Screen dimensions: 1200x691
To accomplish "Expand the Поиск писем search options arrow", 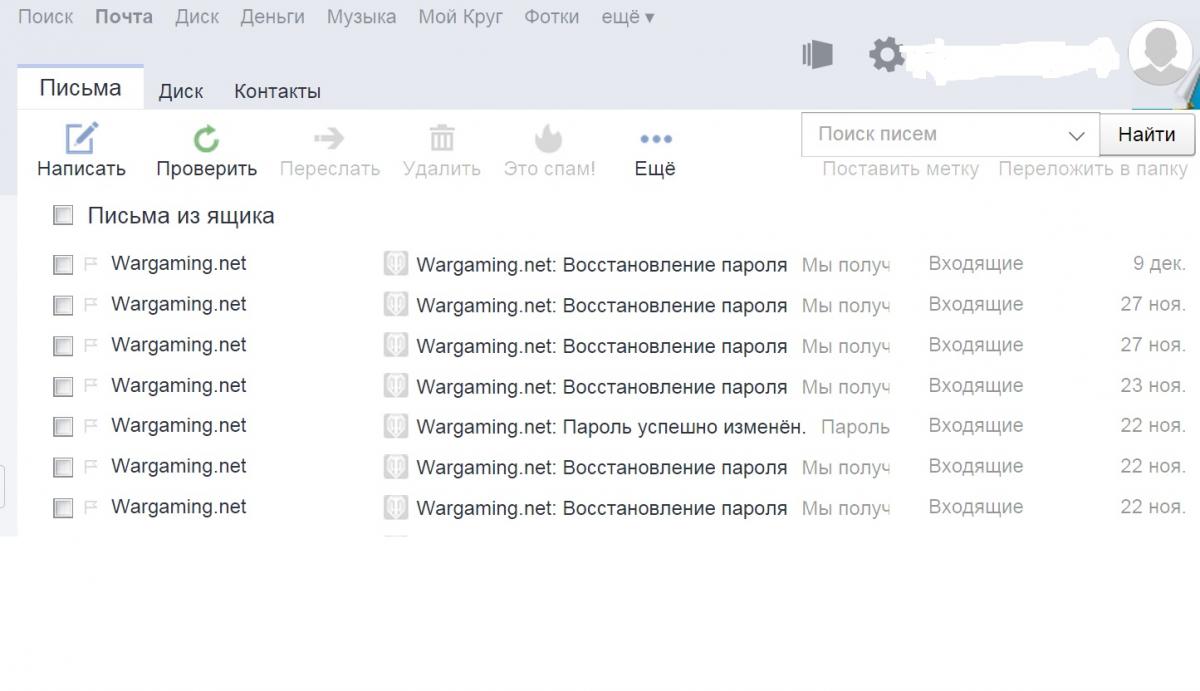I will pos(1076,135).
